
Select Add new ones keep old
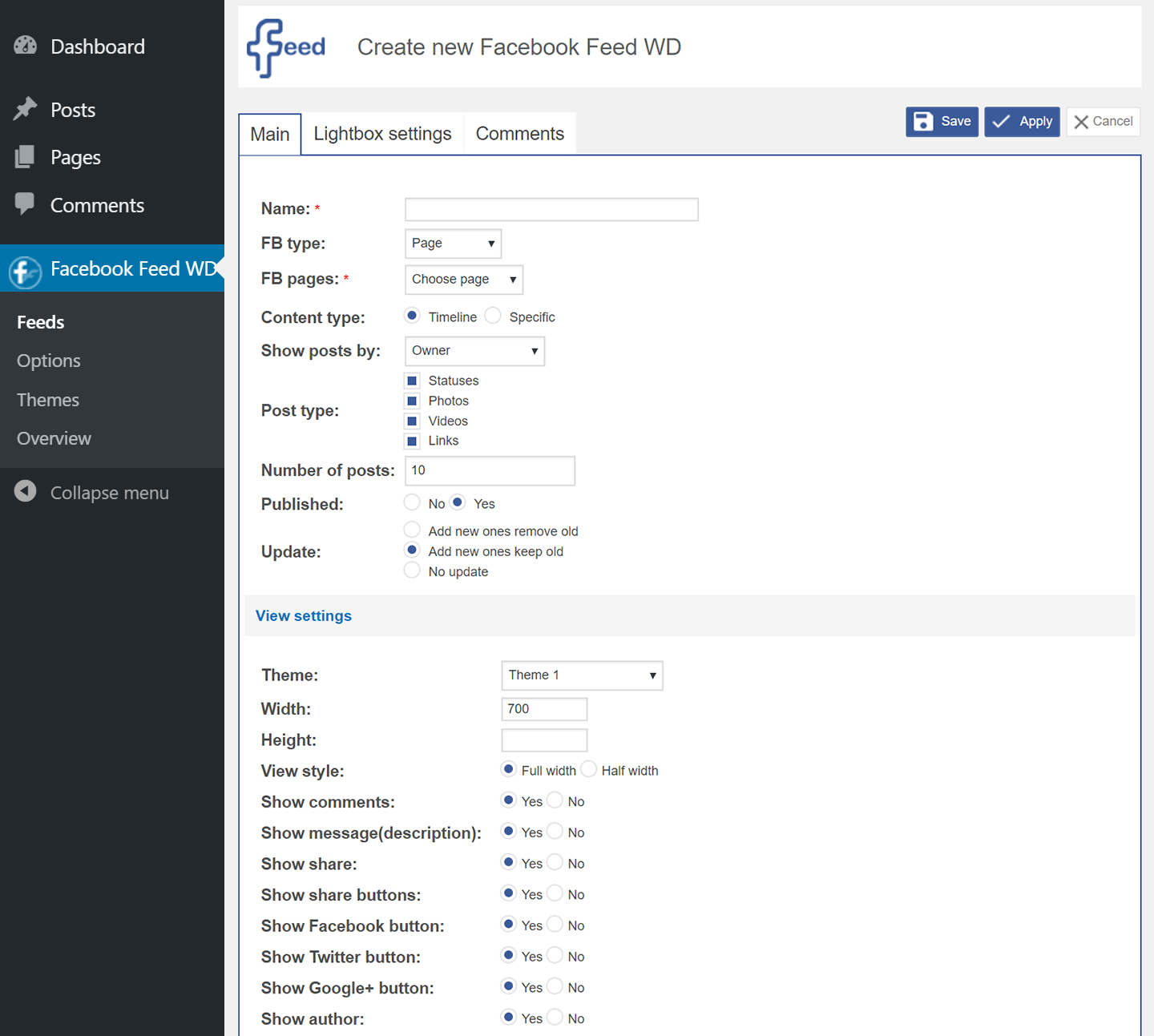tap(412, 550)
